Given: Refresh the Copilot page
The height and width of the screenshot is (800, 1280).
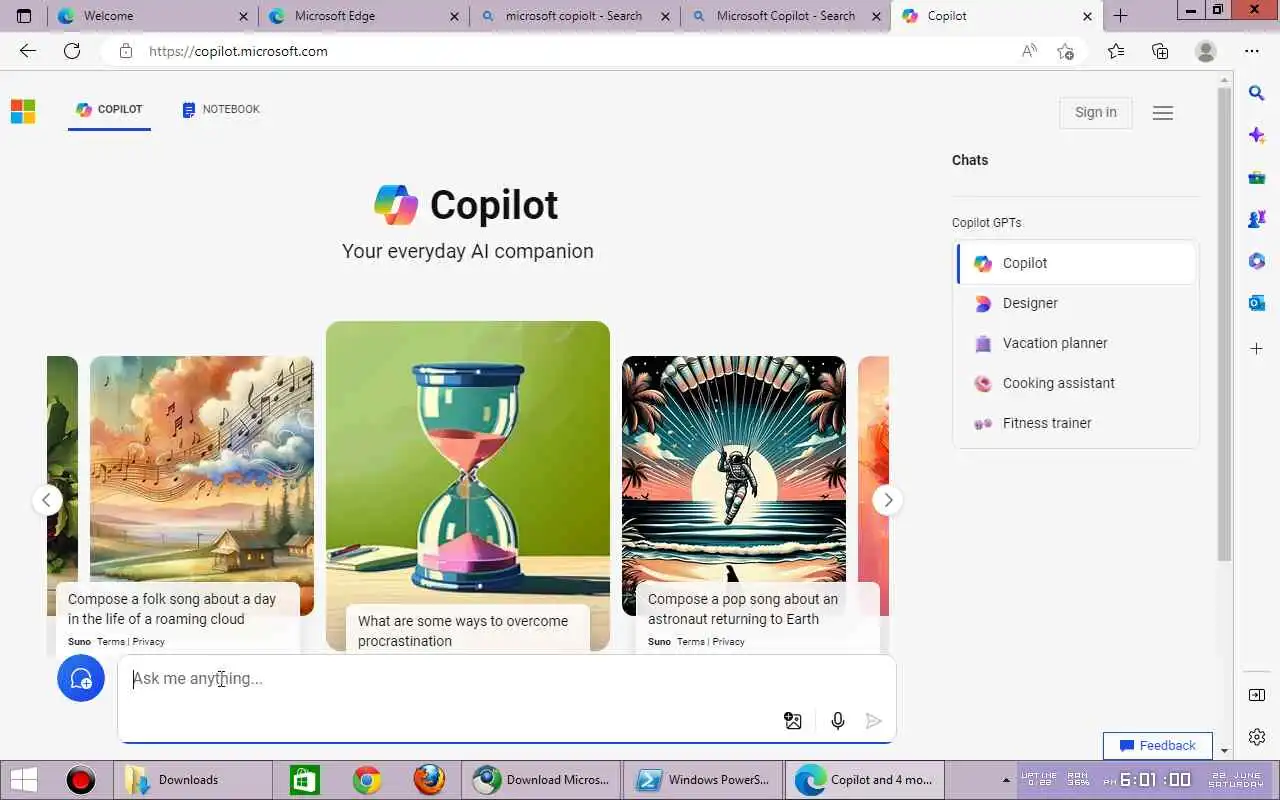Looking at the screenshot, I should [72, 51].
